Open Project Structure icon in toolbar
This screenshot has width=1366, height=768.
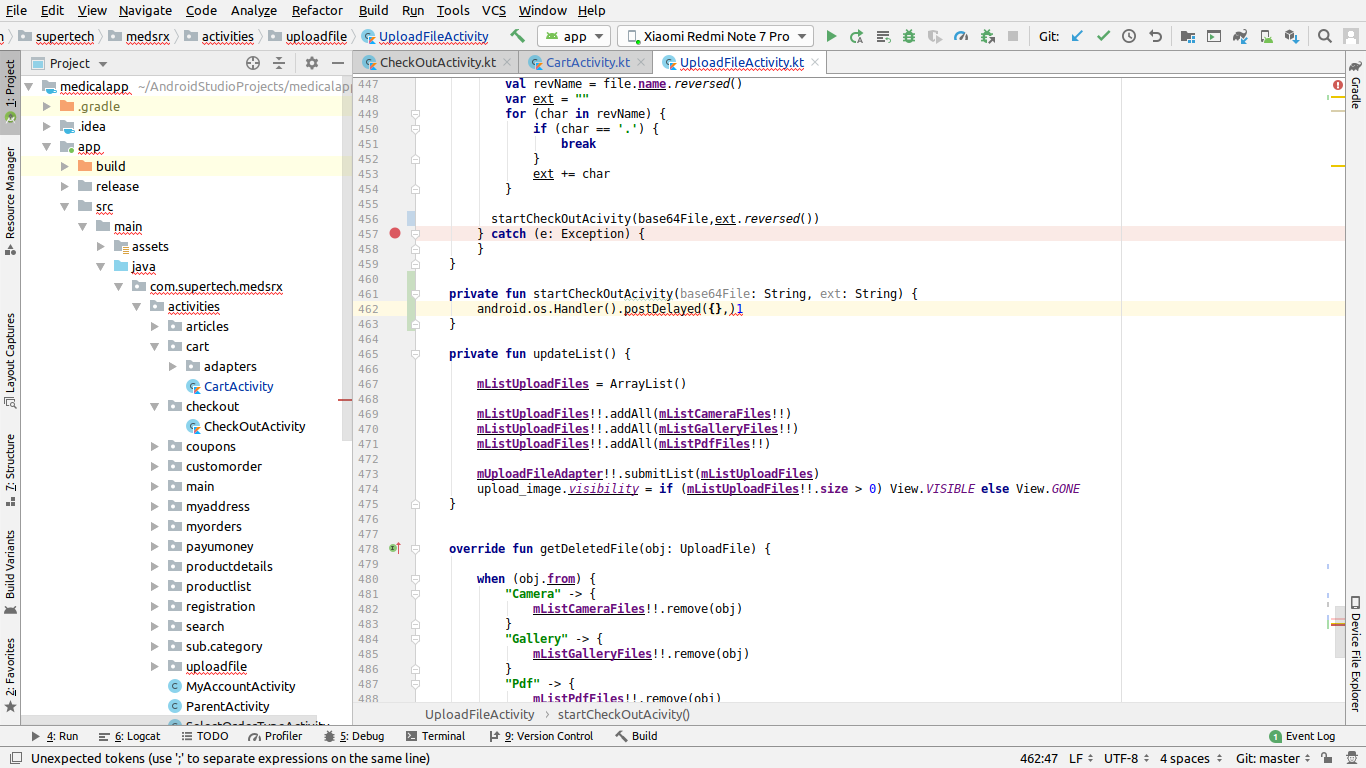1187,36
